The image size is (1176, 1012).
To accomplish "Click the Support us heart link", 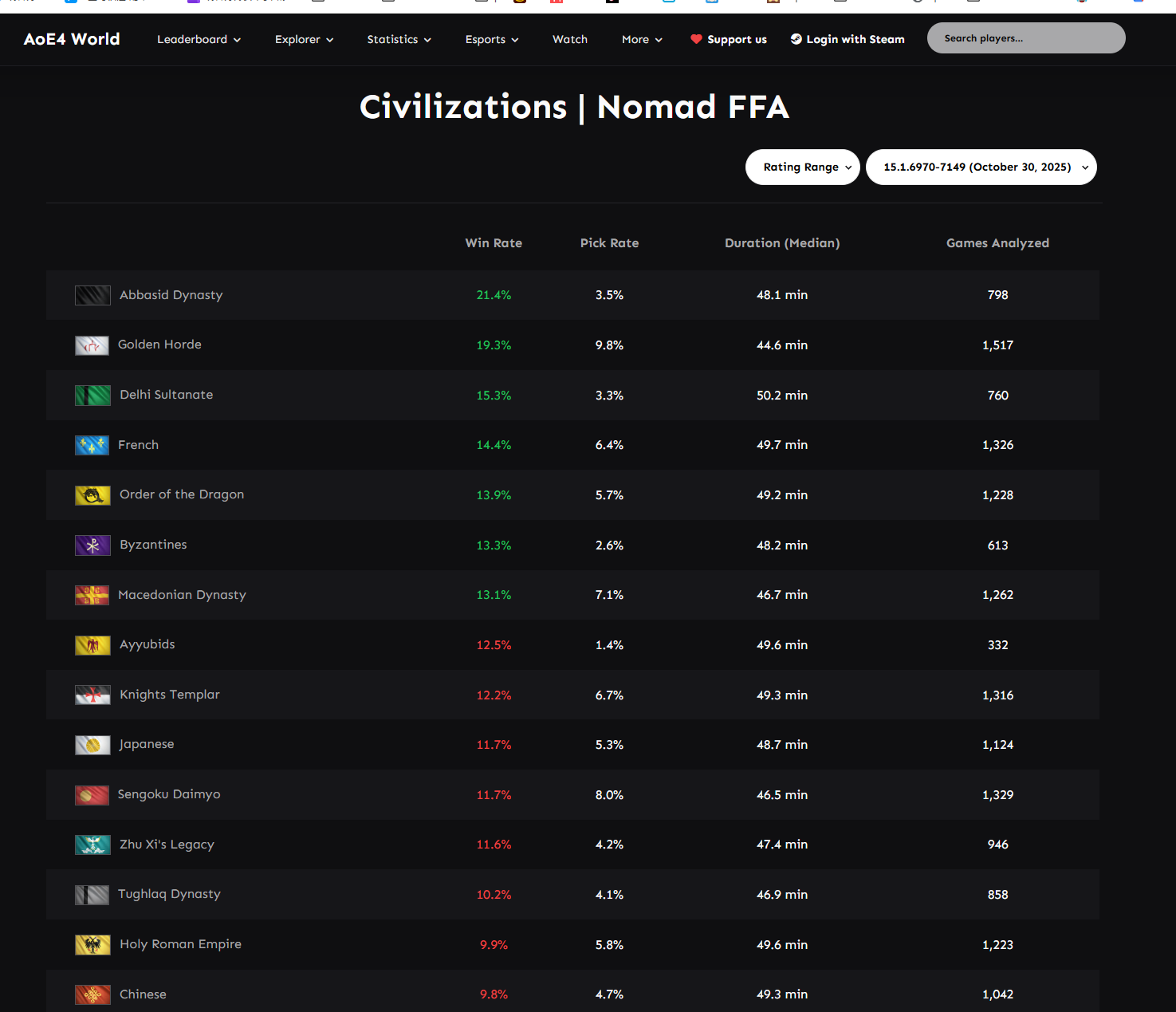I will tap(729, 39).
